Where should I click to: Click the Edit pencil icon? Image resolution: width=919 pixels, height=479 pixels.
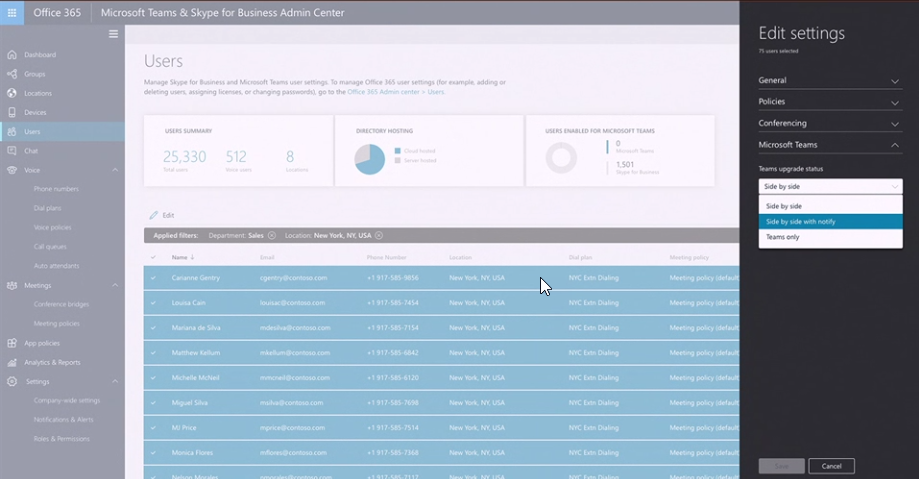pyautogui.click(x=154, y=215)
